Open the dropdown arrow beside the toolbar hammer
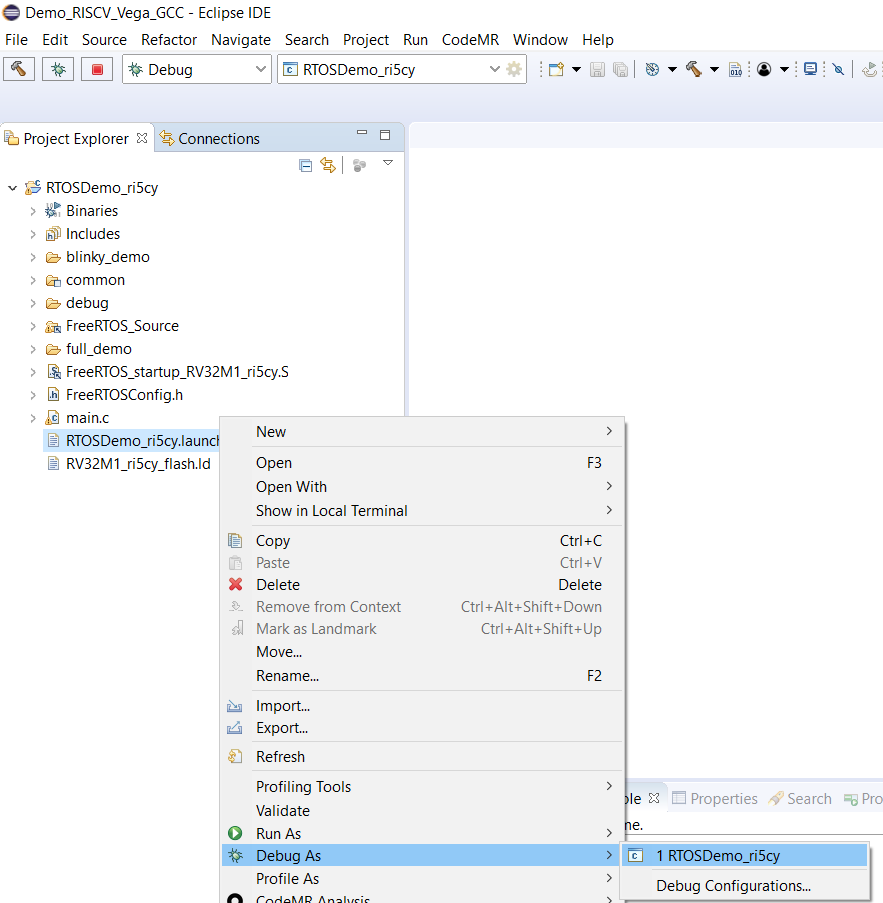This screenshot has height=903, width=883. [x=714, y=70]
